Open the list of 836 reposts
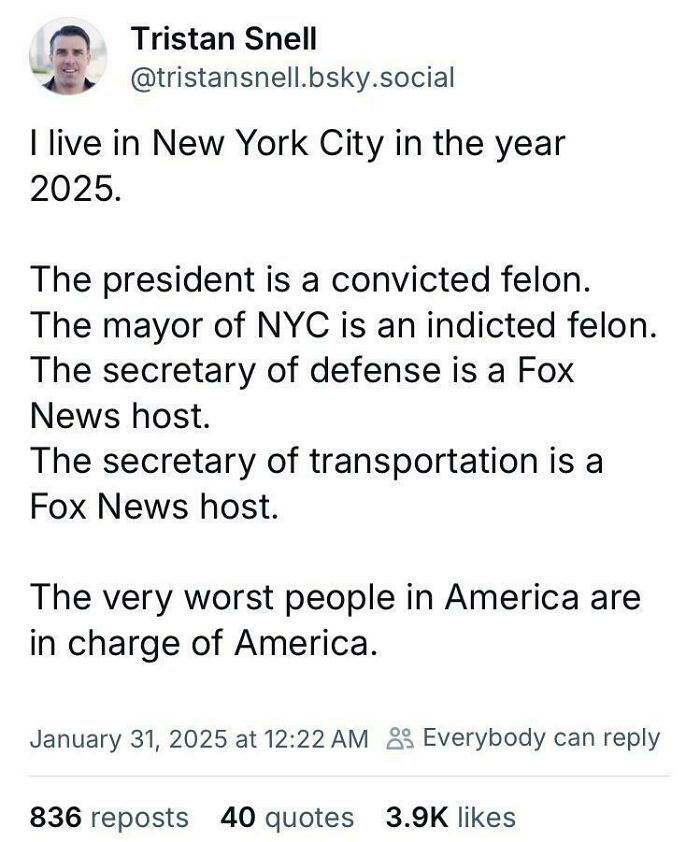 click(x=112, y=817)
